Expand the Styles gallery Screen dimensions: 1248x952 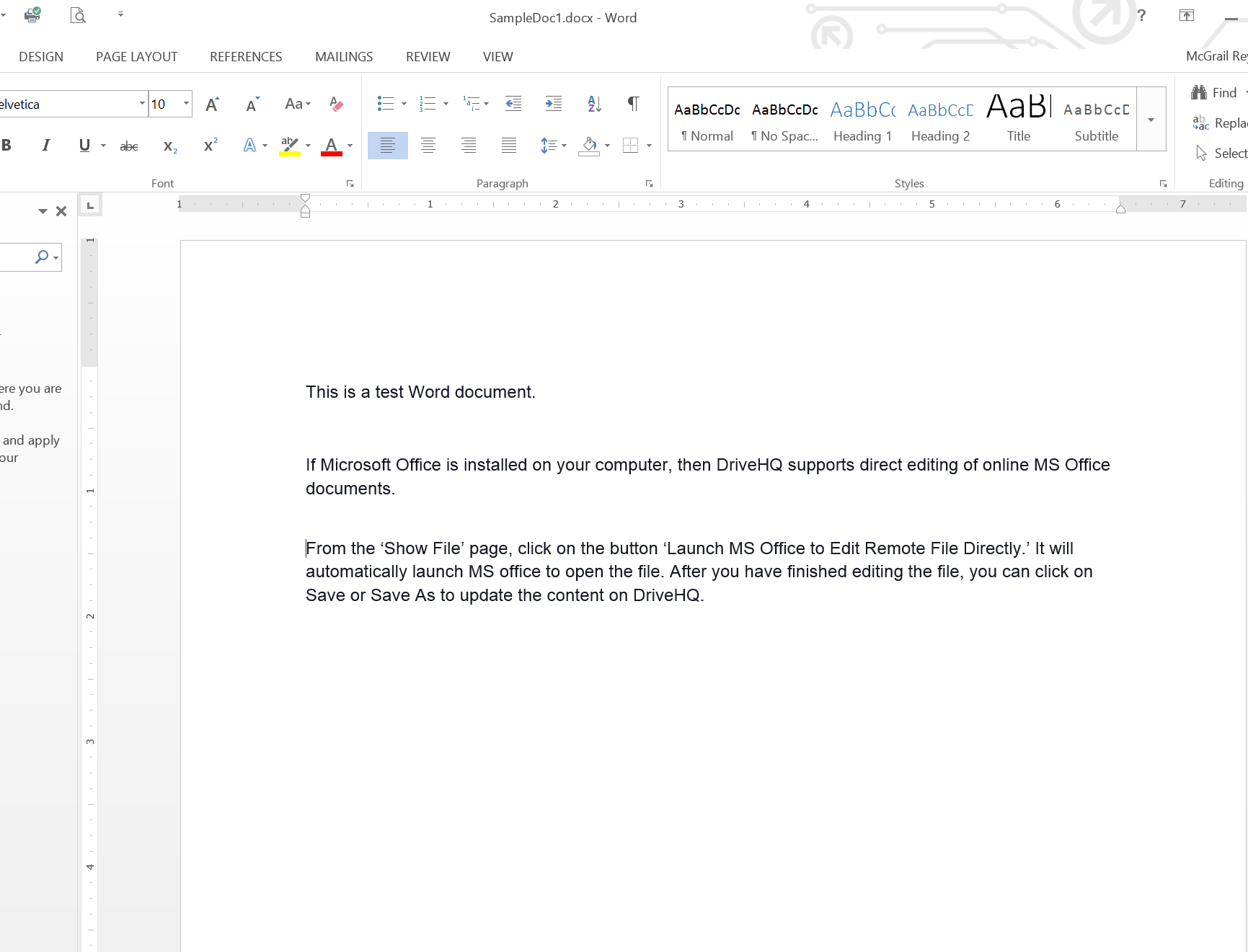1151,120
